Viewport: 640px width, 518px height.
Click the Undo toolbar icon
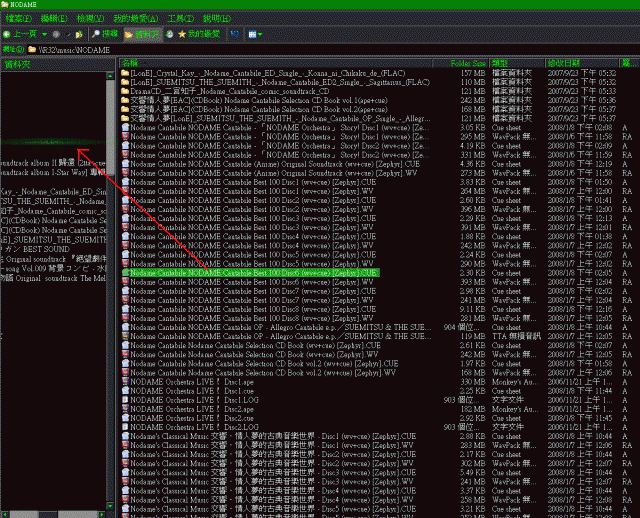[235, 34]
